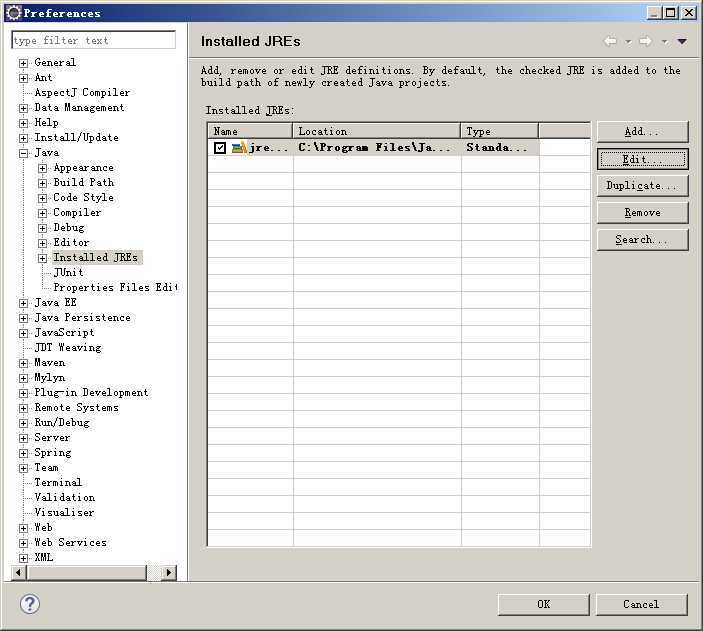
Task: Click the help question mark icon
Action: click(x=30, y=604)
